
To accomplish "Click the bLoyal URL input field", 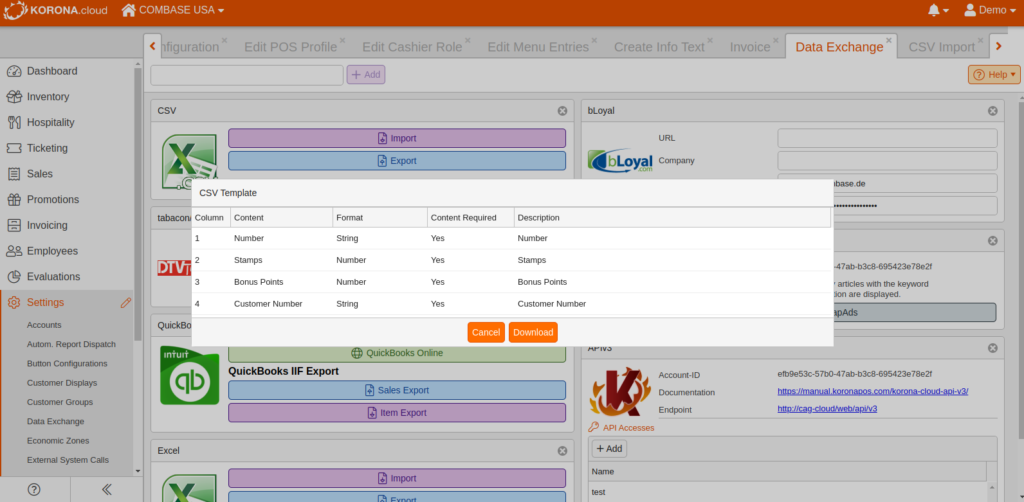I will (887, 138).
